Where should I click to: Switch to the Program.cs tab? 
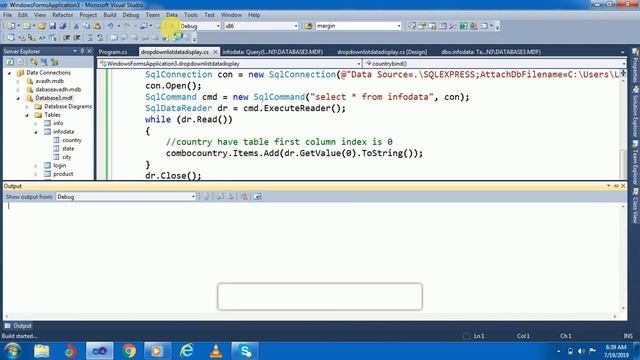point(113,52)
